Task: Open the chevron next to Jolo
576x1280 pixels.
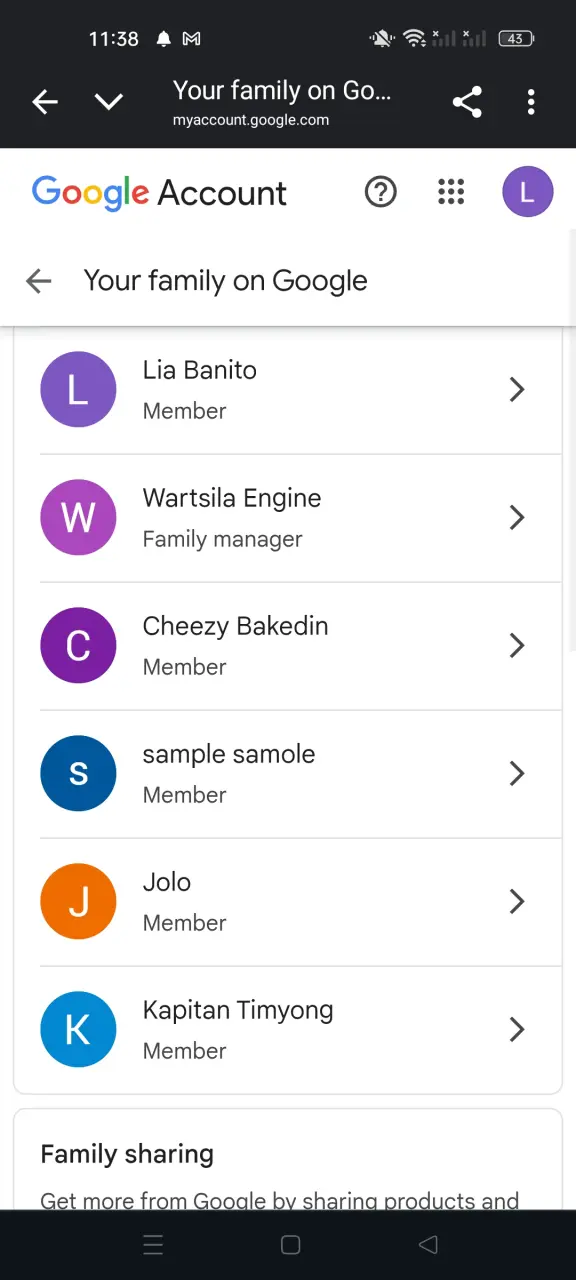Action: [x=517, y=901]
